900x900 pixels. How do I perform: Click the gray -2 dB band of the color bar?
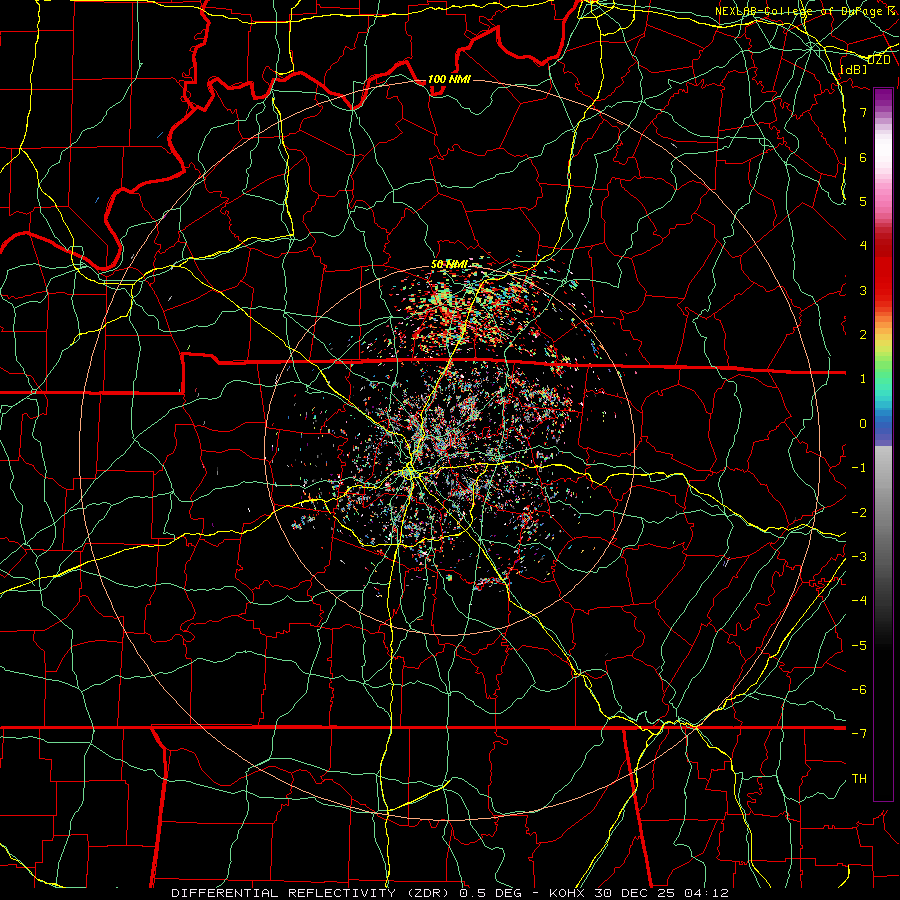883,513
